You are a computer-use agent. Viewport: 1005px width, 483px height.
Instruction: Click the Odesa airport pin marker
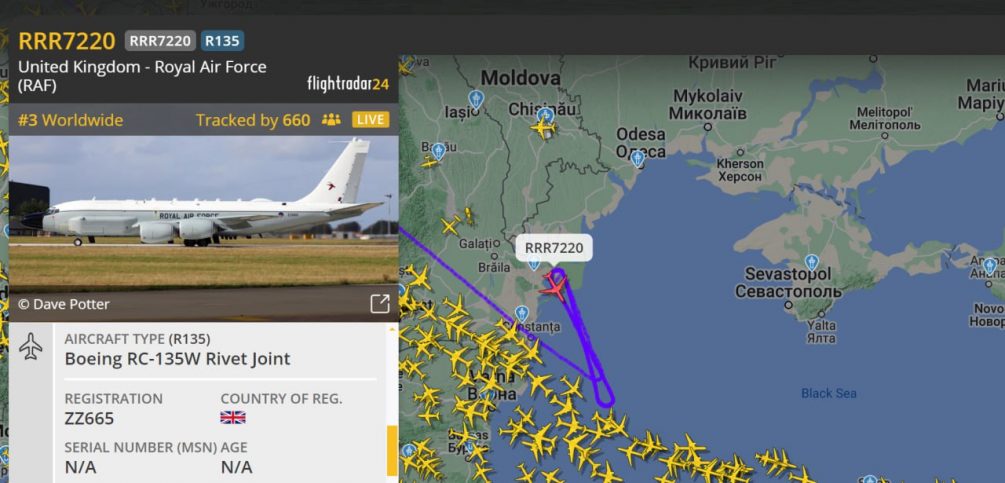637,158
